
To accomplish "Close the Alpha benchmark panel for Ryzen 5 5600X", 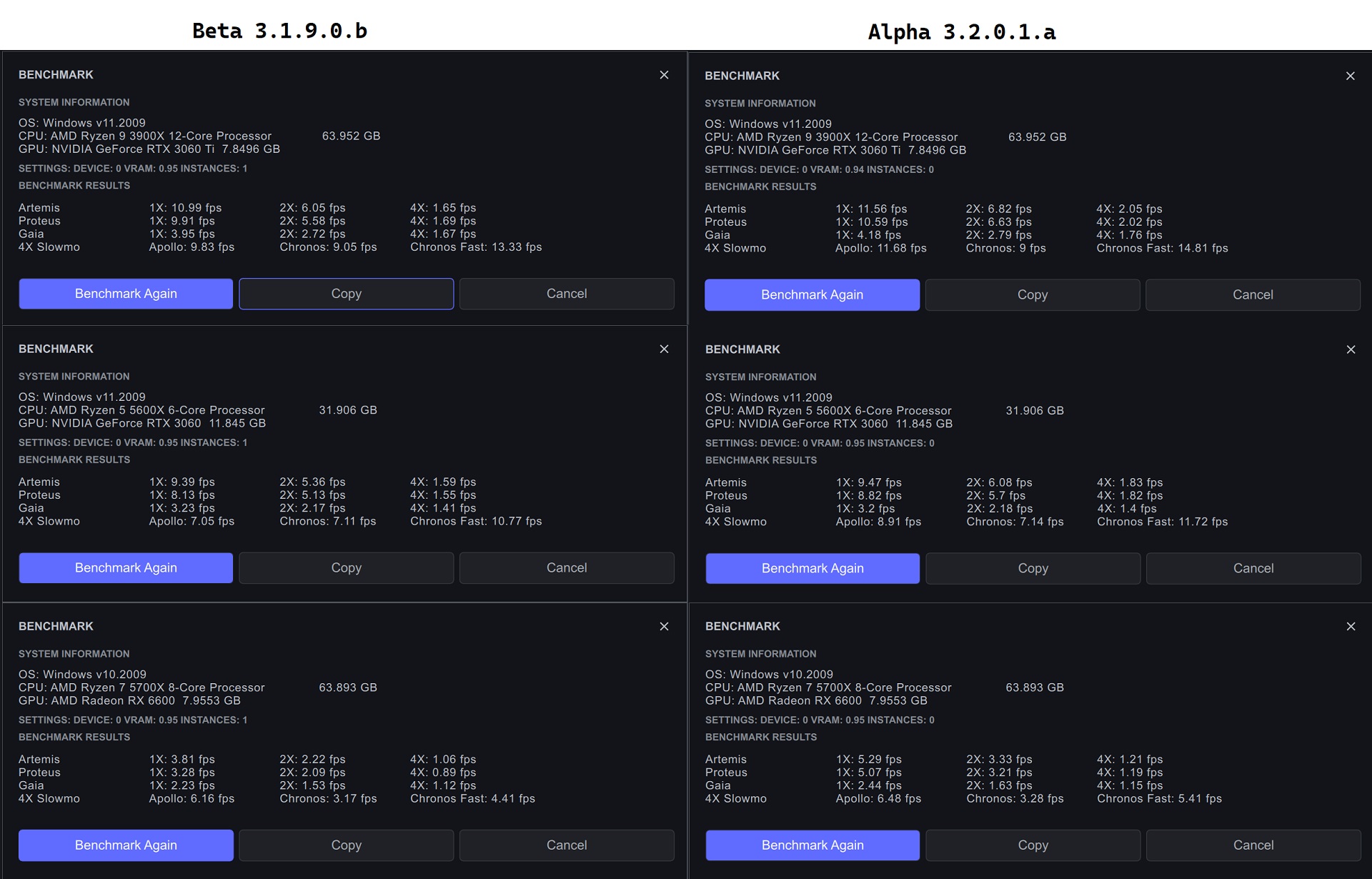I will 1350,349.
